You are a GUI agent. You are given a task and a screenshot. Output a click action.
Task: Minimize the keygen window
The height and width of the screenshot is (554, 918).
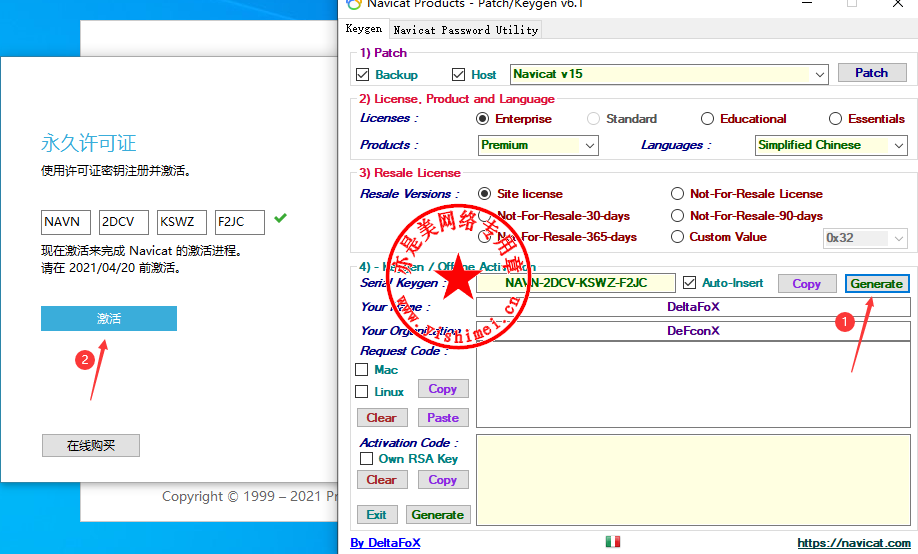tap(807, 4)
